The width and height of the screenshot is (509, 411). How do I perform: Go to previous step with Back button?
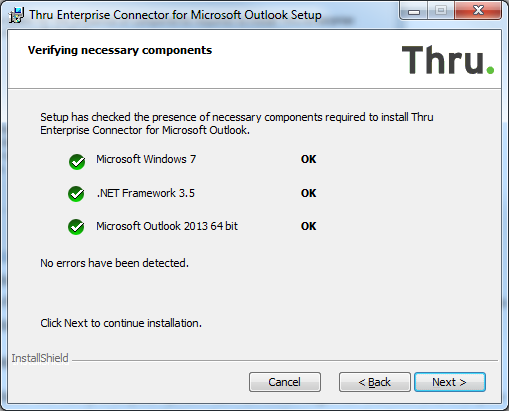pos(375,382)
